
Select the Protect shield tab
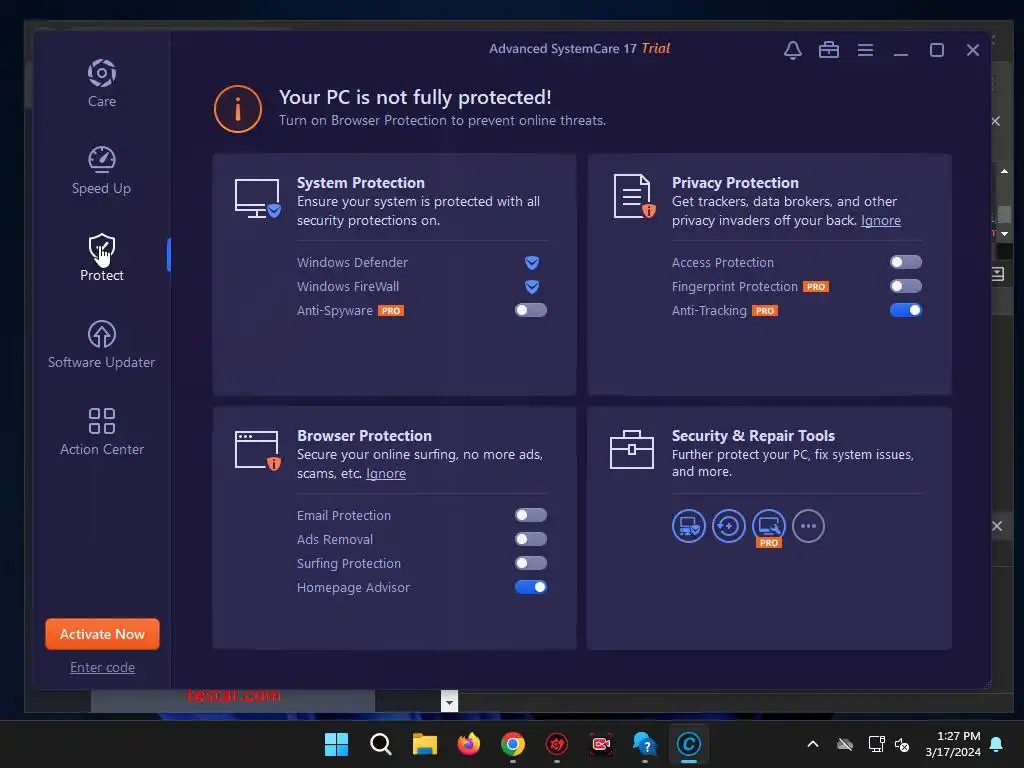point(102,257)
